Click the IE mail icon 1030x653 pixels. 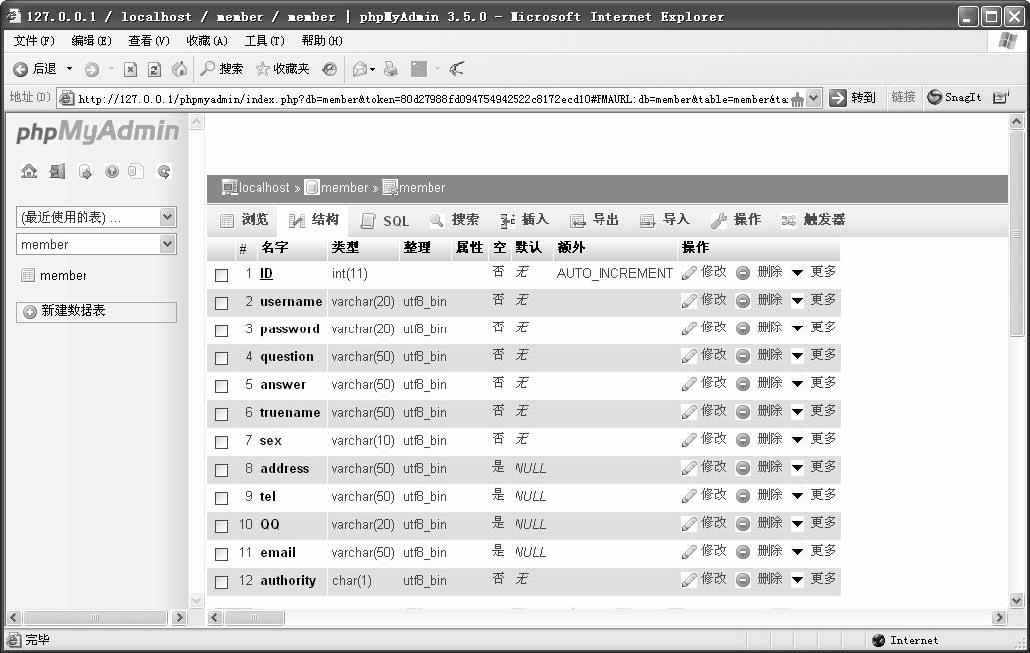click(x=360, y=69)
